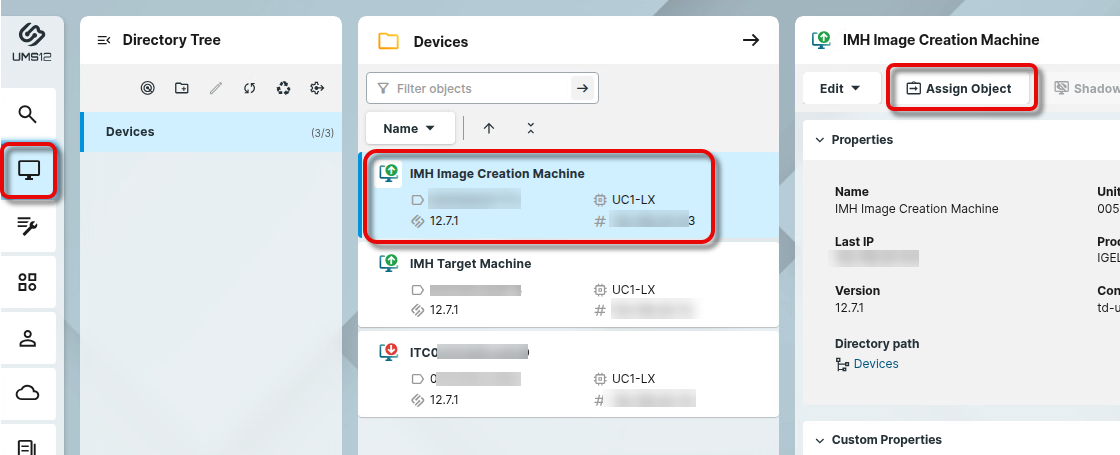Click the collapse-all arrows in Devices list

click(530, 128)
